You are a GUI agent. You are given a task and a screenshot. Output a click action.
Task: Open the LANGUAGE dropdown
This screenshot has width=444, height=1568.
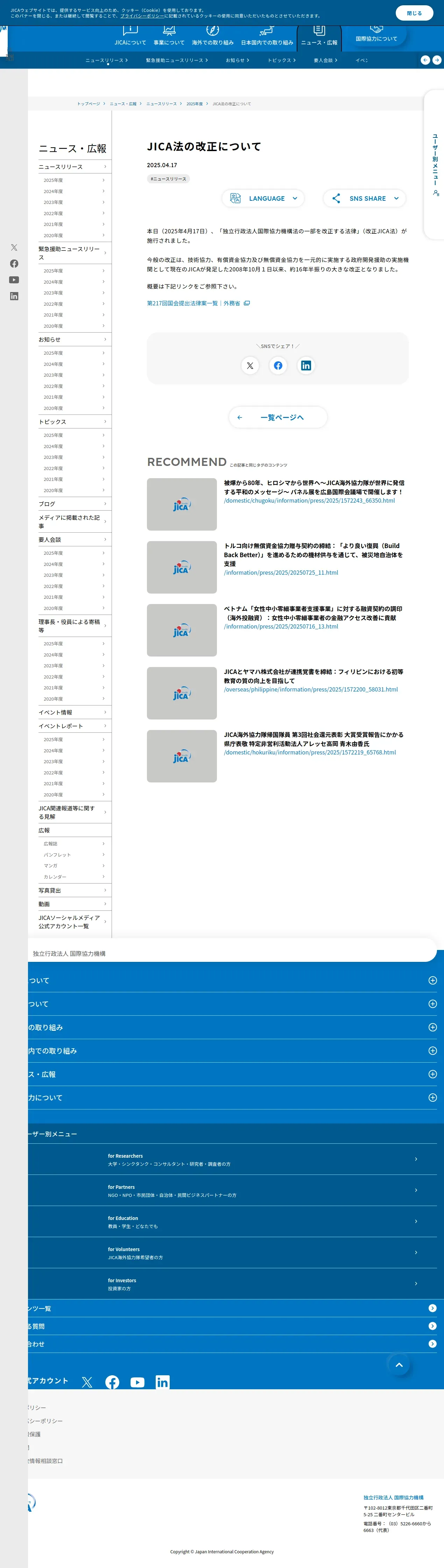263,198
